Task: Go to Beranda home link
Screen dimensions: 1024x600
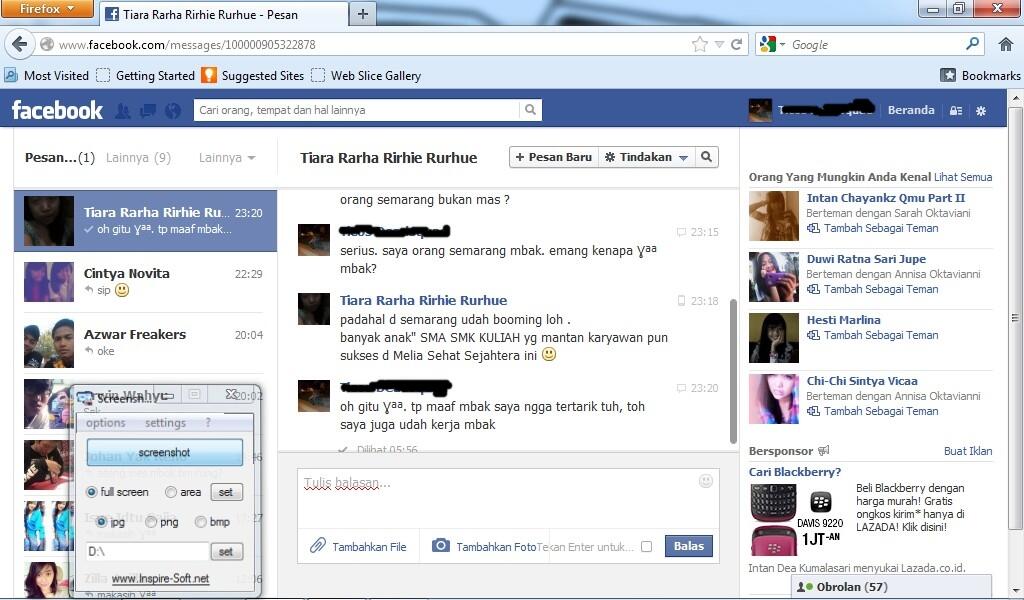Action: pos(911,110)
